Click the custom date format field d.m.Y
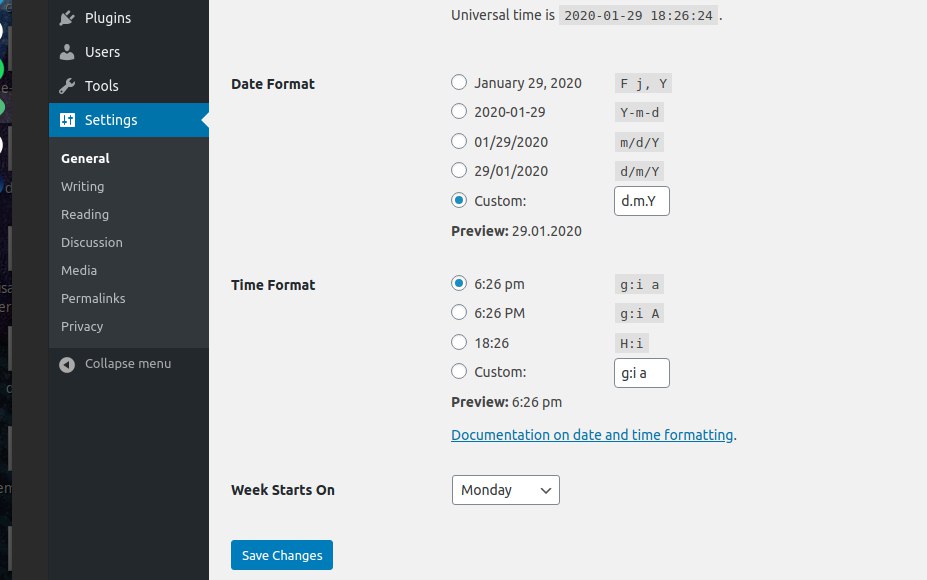The height and width of the screenshot is (580, 927). (x=642, y=201)
